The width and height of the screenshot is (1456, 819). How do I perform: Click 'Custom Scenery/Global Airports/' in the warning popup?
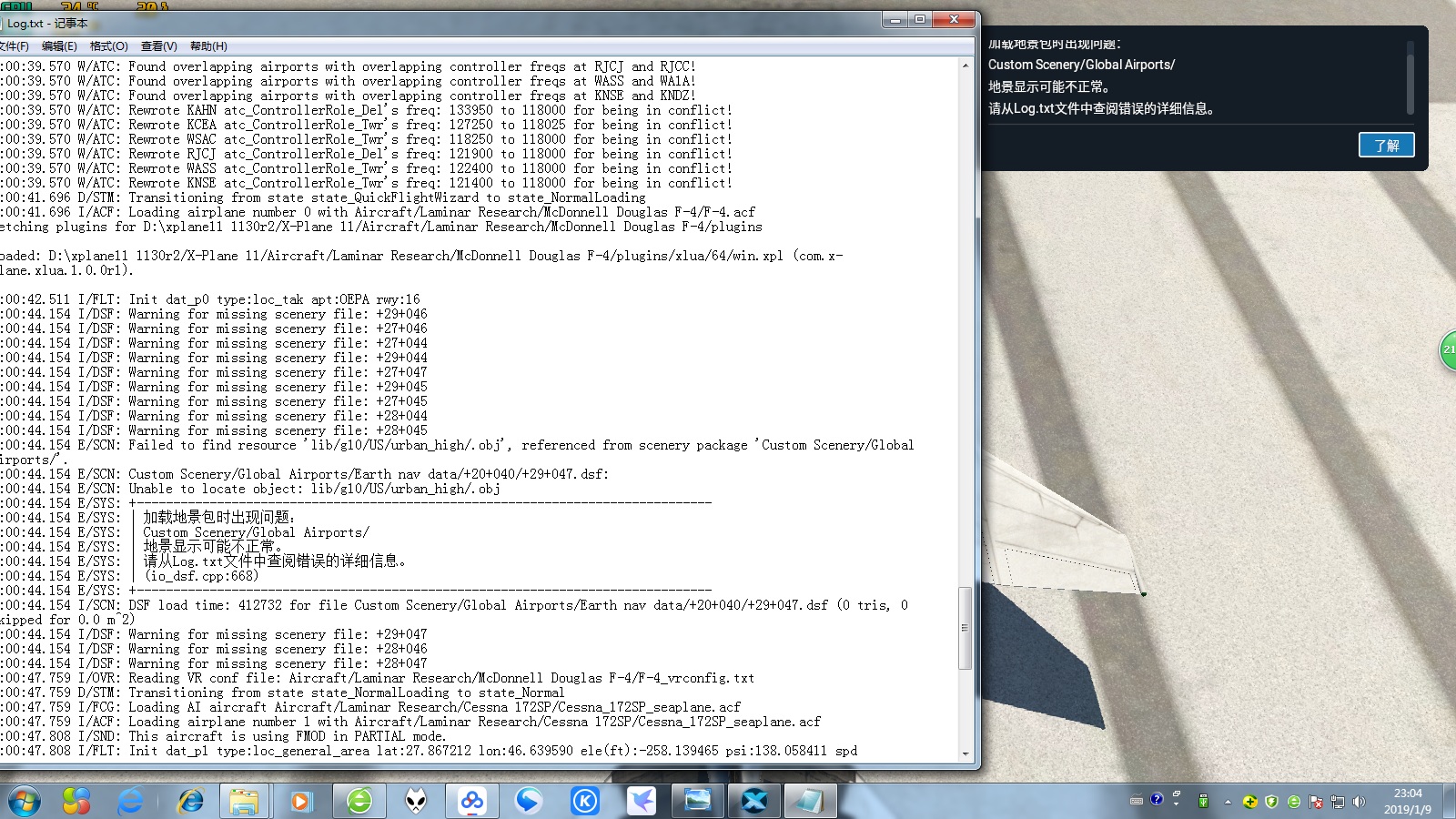[x=1082, y=65]
